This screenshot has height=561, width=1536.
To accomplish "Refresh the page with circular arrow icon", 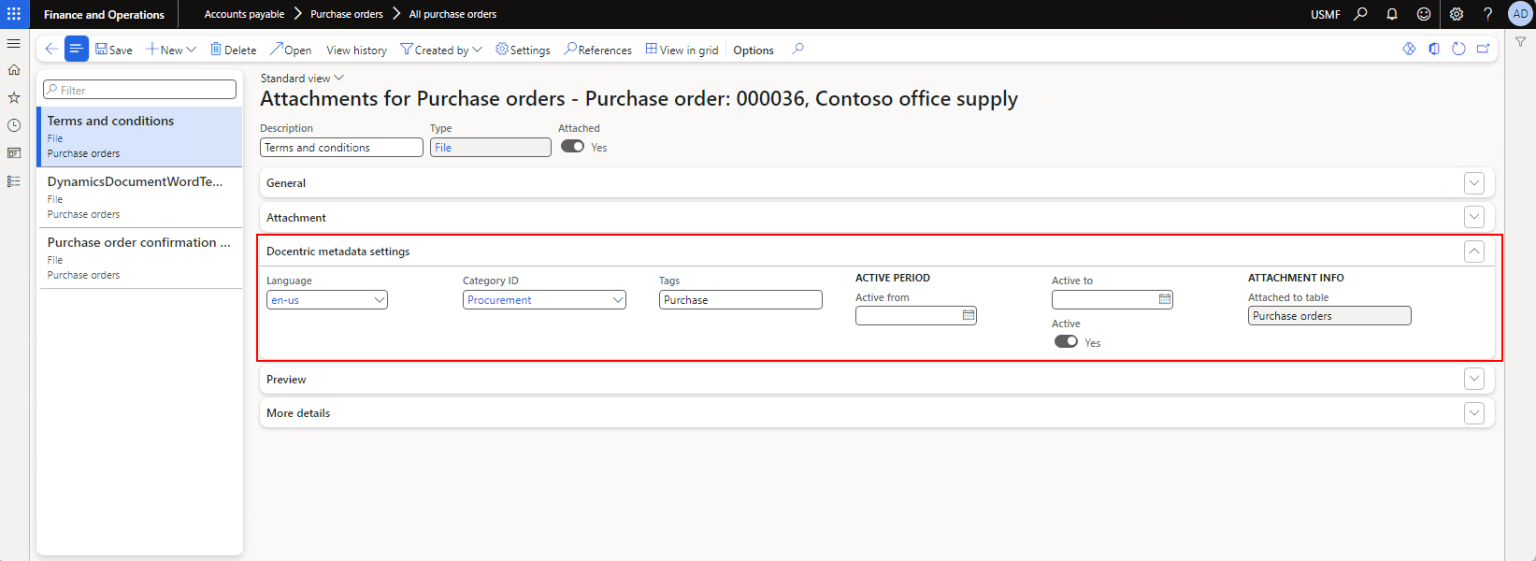I will (1459, 49).
